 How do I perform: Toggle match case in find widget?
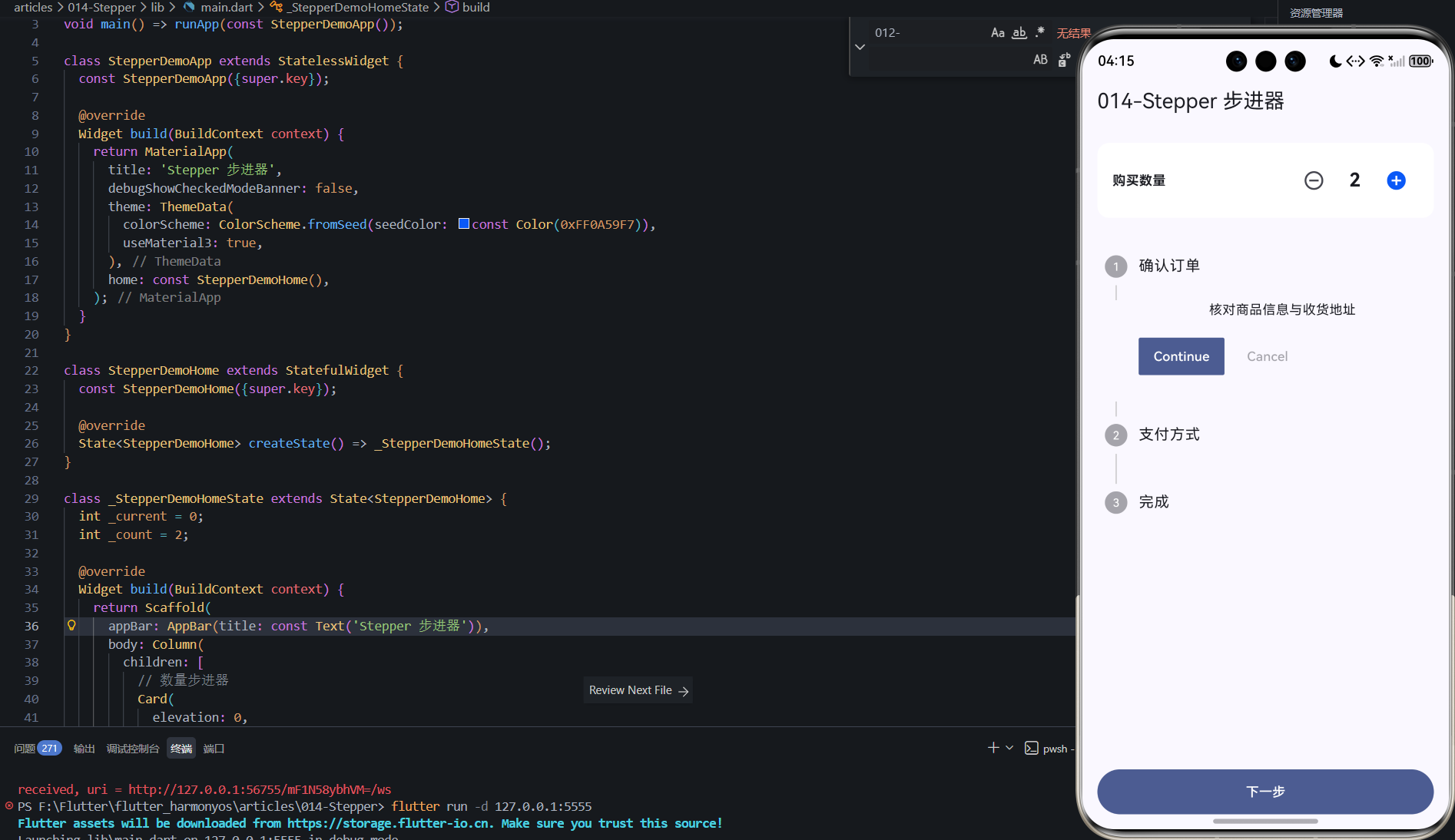tap(997, 33)
